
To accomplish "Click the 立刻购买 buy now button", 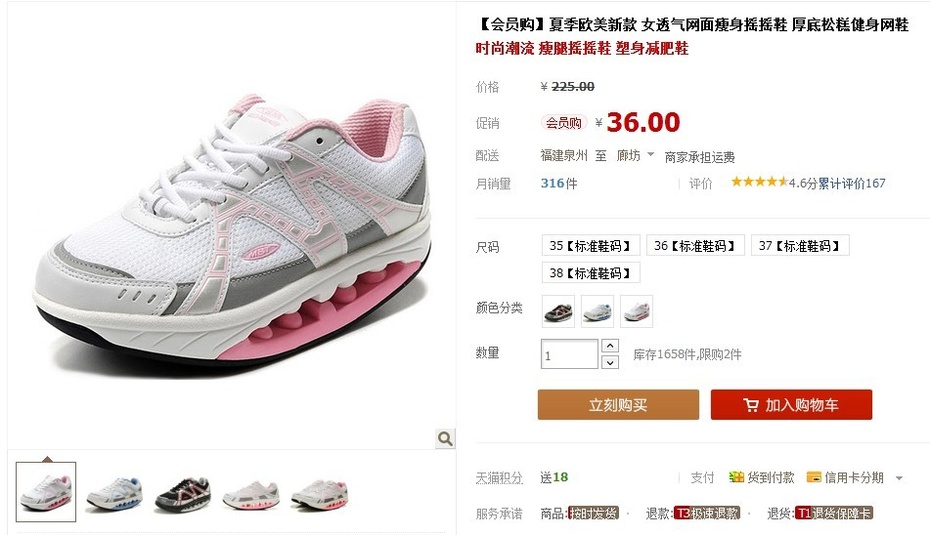I will (x=618, y=405).
